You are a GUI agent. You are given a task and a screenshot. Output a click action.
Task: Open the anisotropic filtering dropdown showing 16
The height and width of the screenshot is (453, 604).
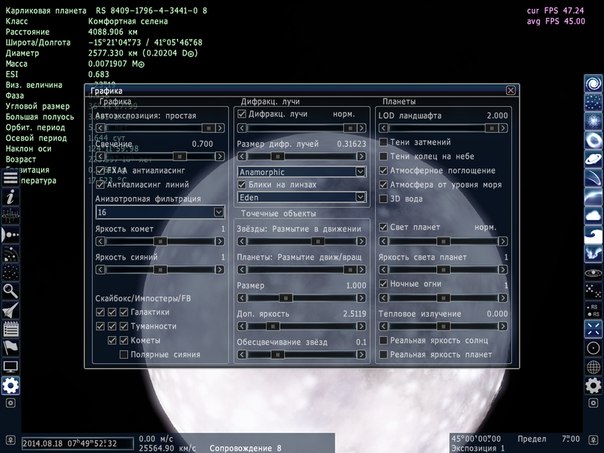tap(160, 212)
